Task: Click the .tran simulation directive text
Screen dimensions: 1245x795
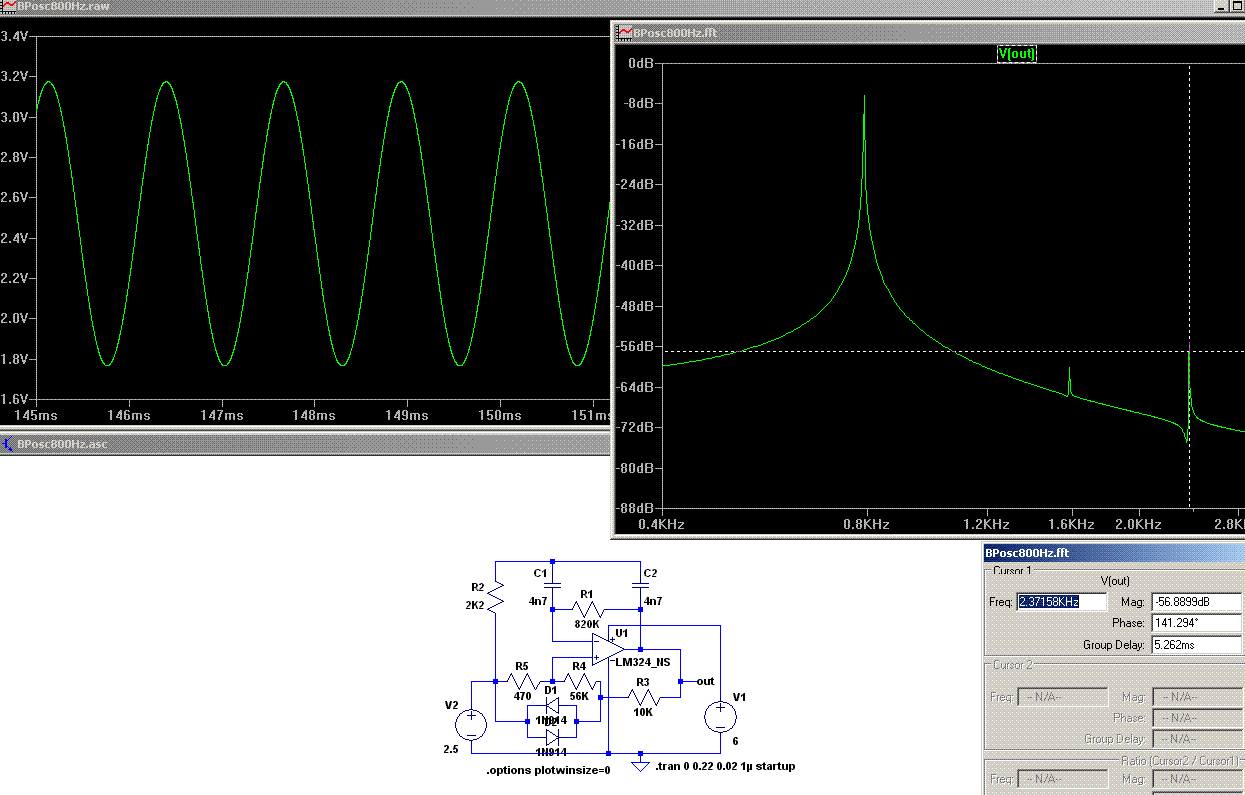Action: (x=725, y=767)
